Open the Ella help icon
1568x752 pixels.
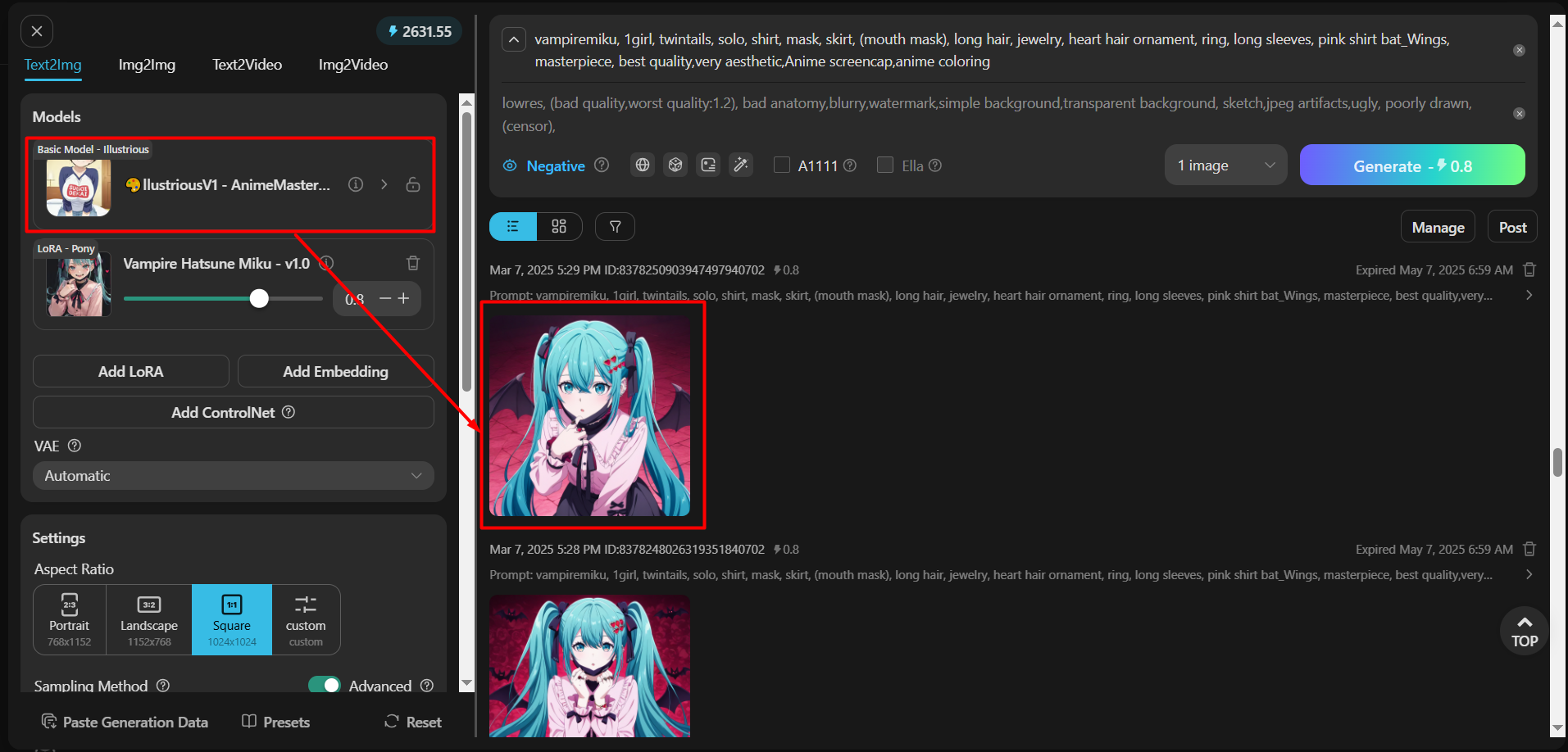pyautogui.click(x=935, y=165)
